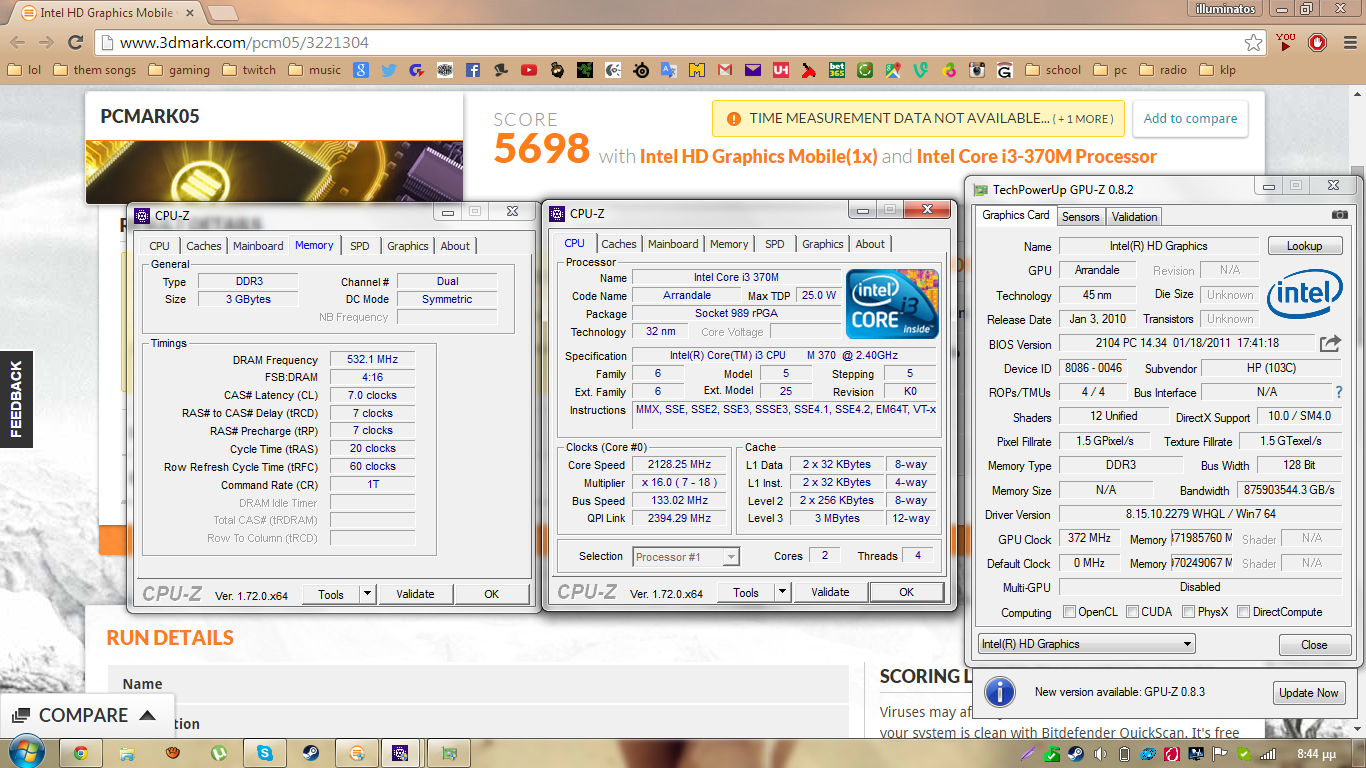
Task: Expand the (+1 MORE) warning notice
Action: (1084, 119)
